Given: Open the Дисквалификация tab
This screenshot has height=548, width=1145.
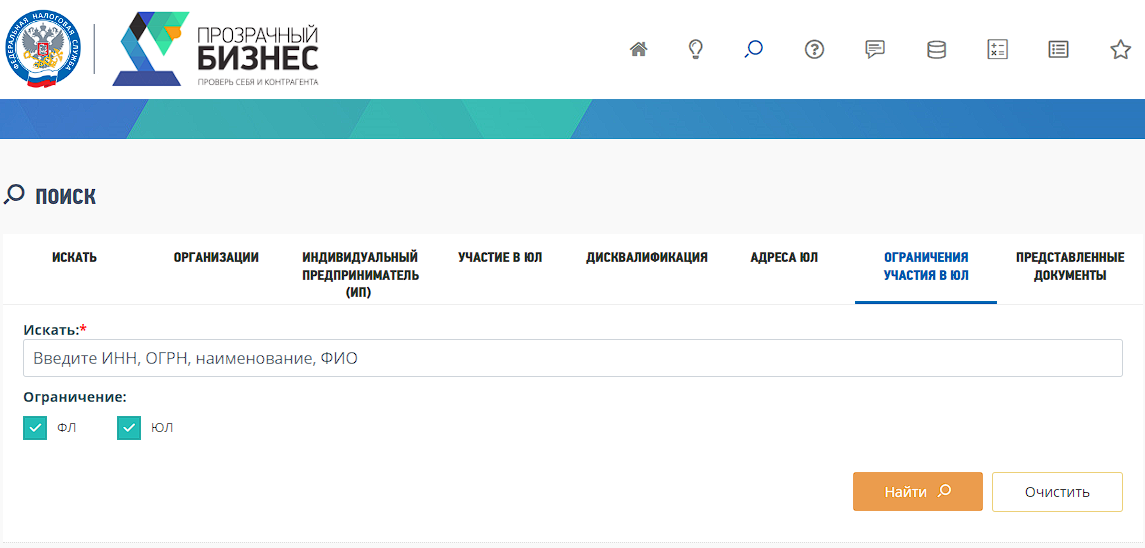Looking at the screenshot, I should coord(646,257).
